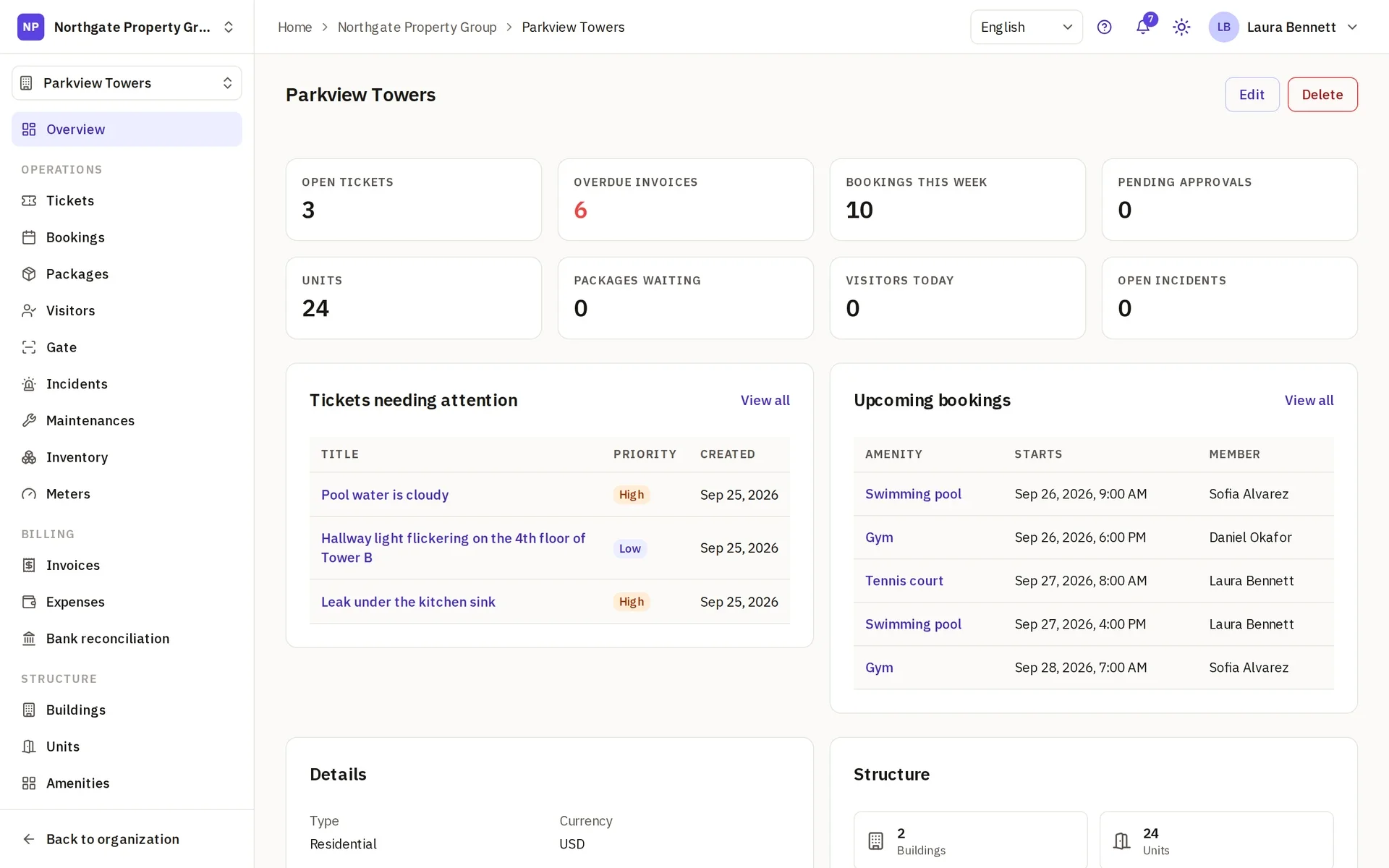Click the Bookings calendar icon

pos(29,237)
